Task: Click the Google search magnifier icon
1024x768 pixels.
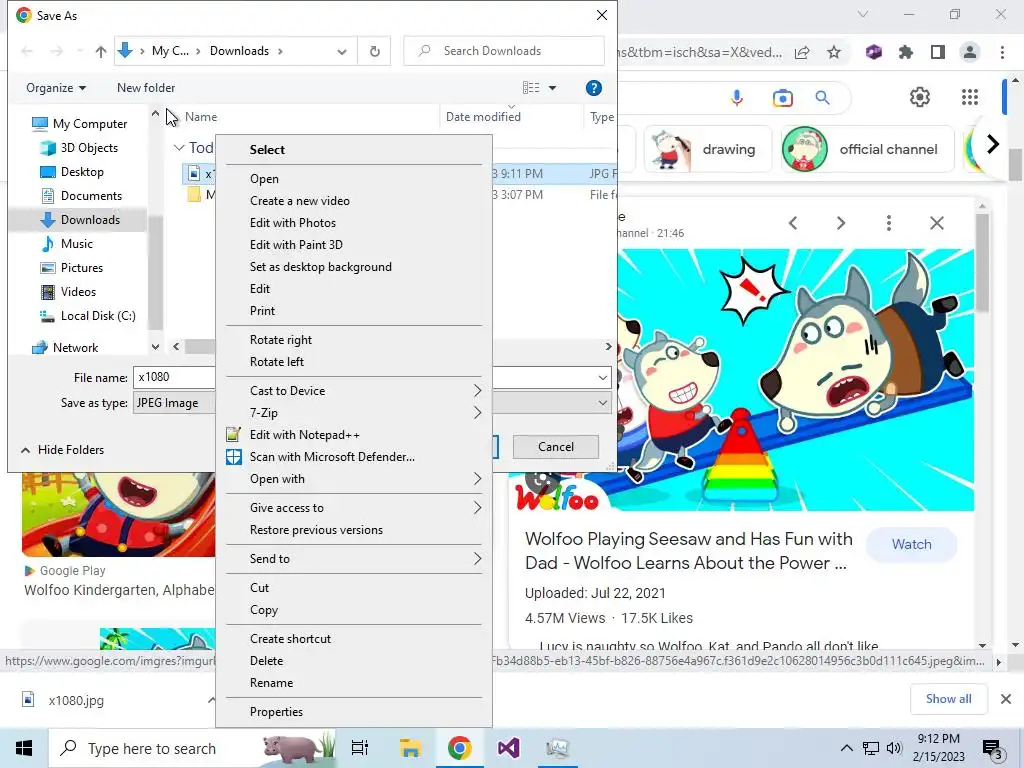Action: 822,98
